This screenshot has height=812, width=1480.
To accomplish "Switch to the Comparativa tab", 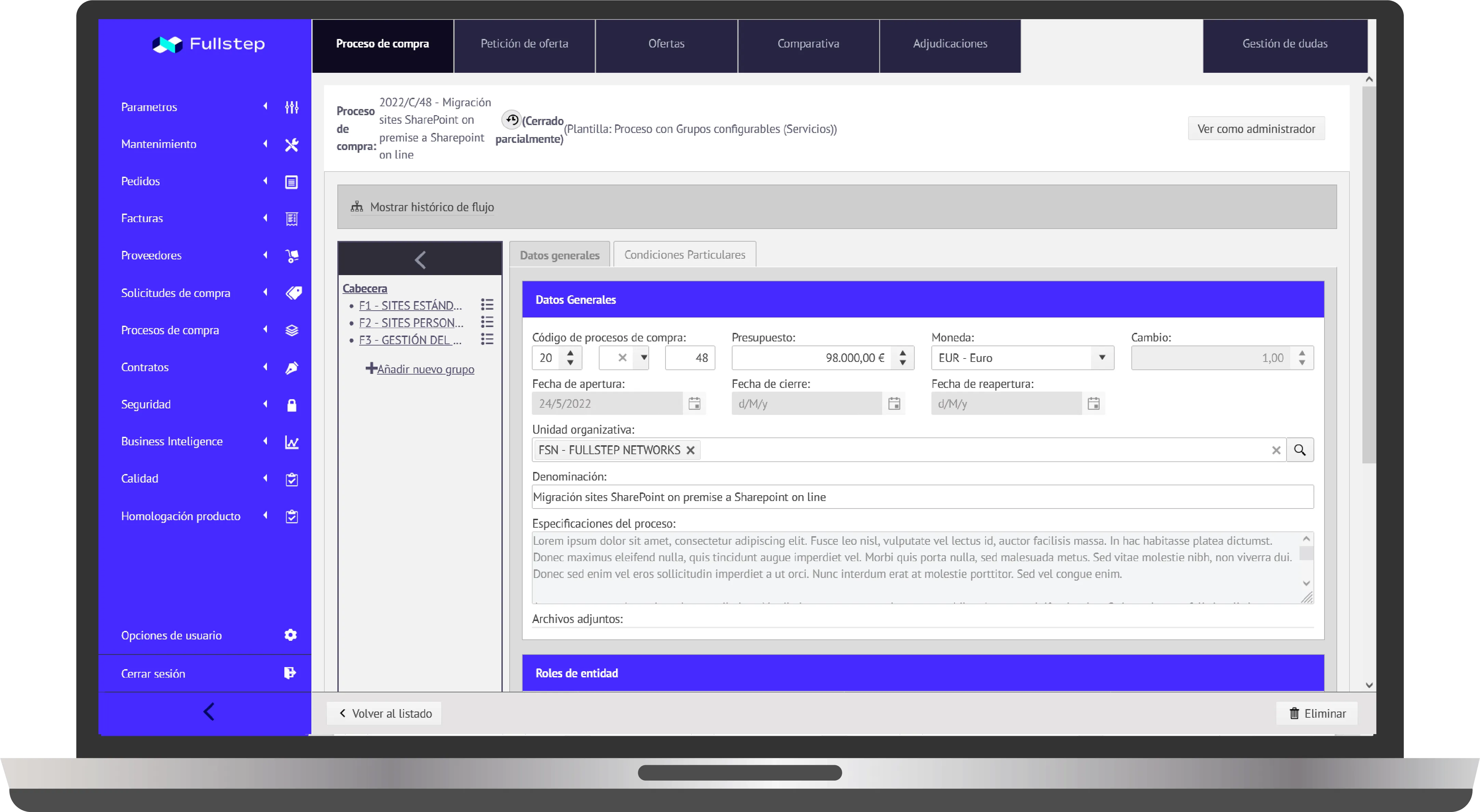I will pyautogui.click(x=808, y=44).
